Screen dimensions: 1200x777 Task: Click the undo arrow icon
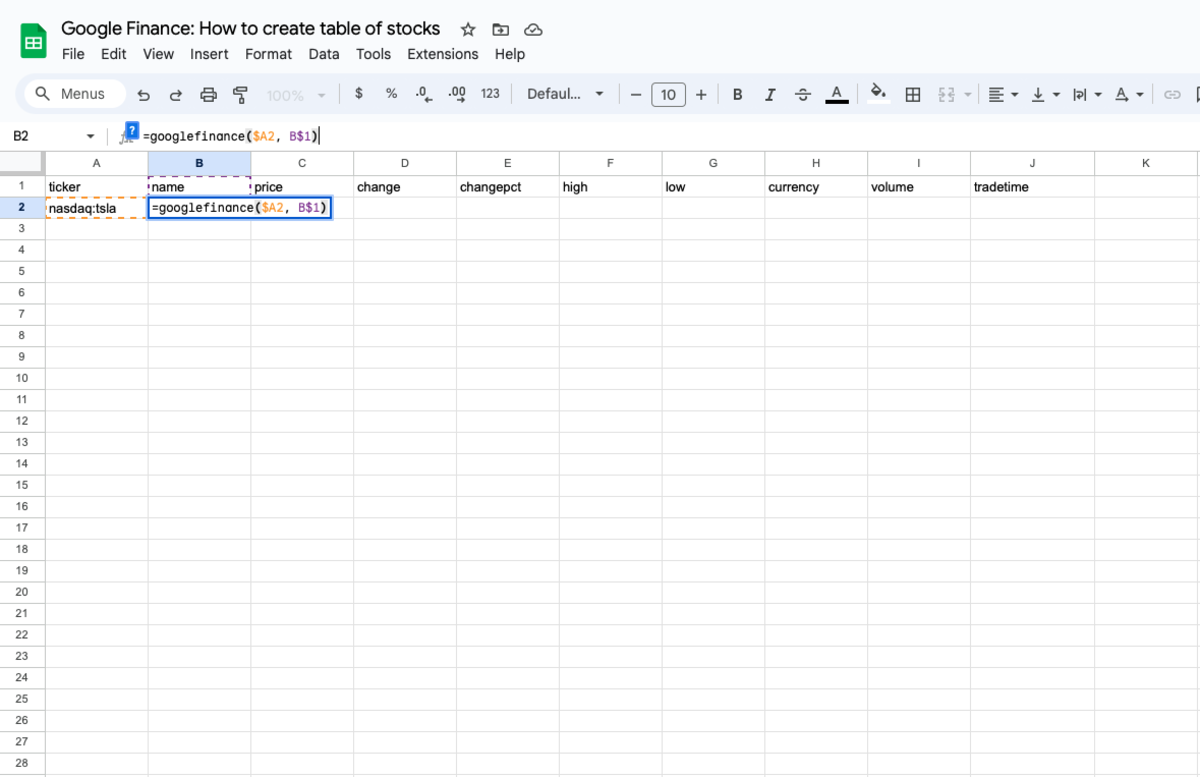pyautogui.click(x=144, y=94)
